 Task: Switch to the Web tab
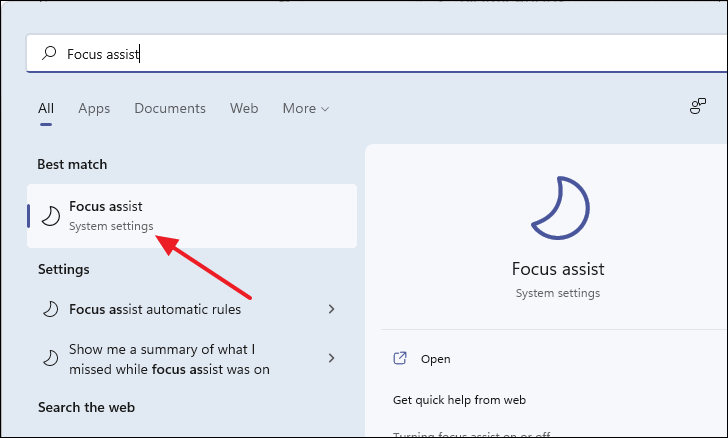244,108
